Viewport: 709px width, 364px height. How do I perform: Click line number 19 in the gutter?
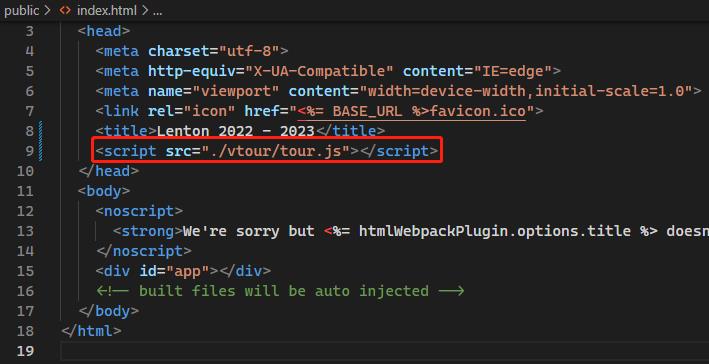coord(25,350)
